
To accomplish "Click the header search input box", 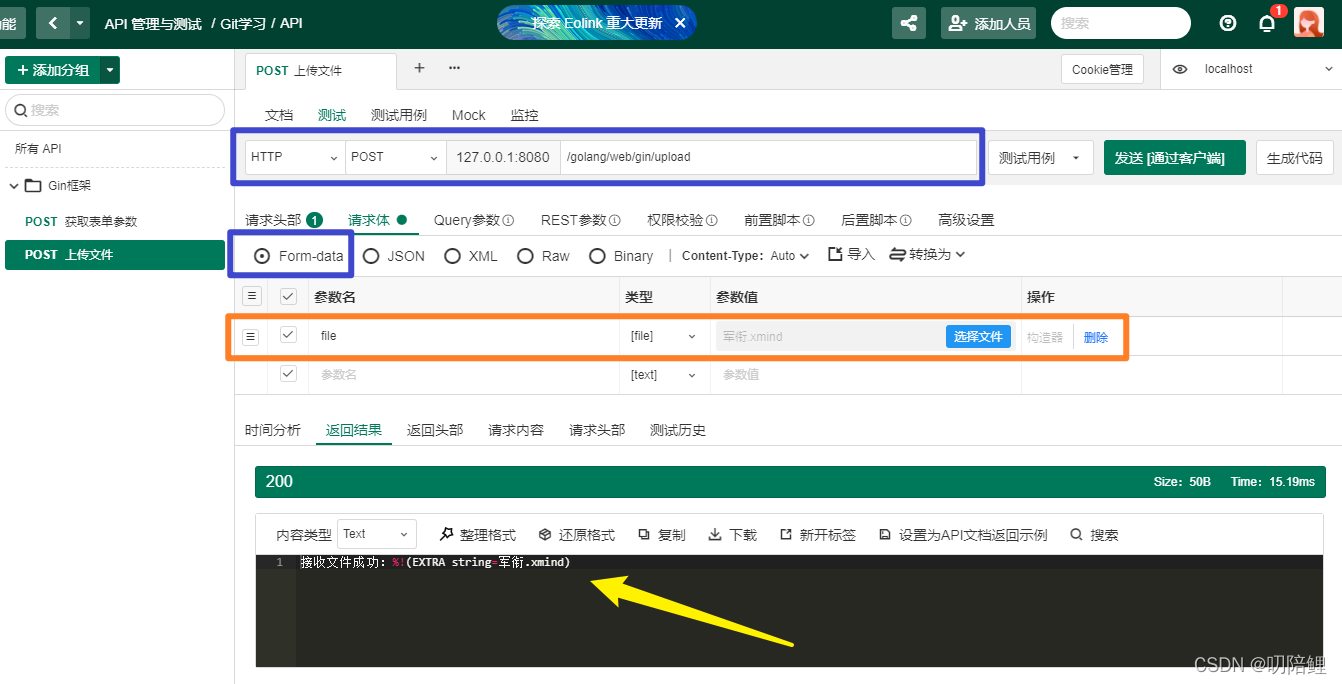I will (x=1120, y=23).
